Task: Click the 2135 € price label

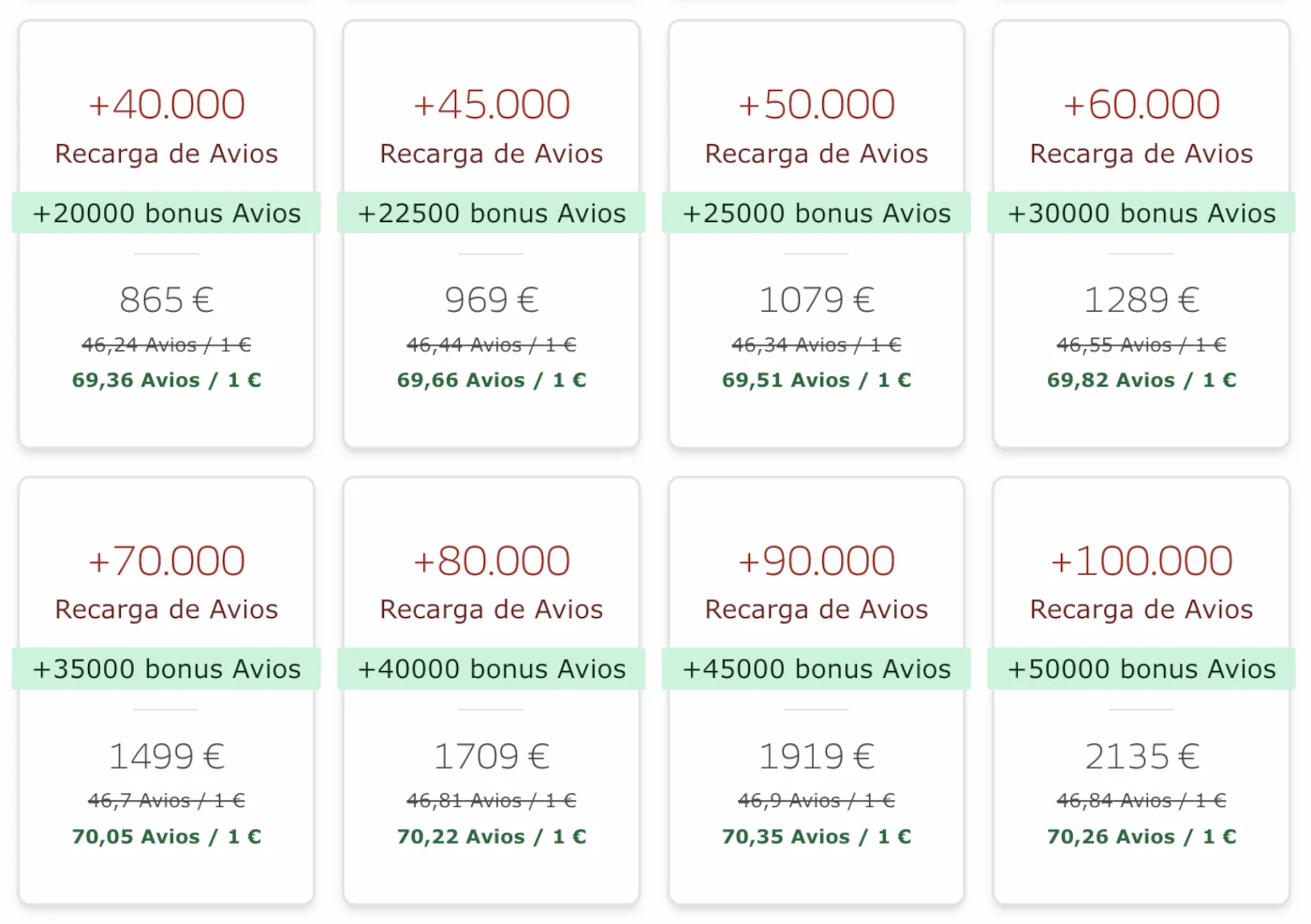Action: click(x=1141, y=755)
